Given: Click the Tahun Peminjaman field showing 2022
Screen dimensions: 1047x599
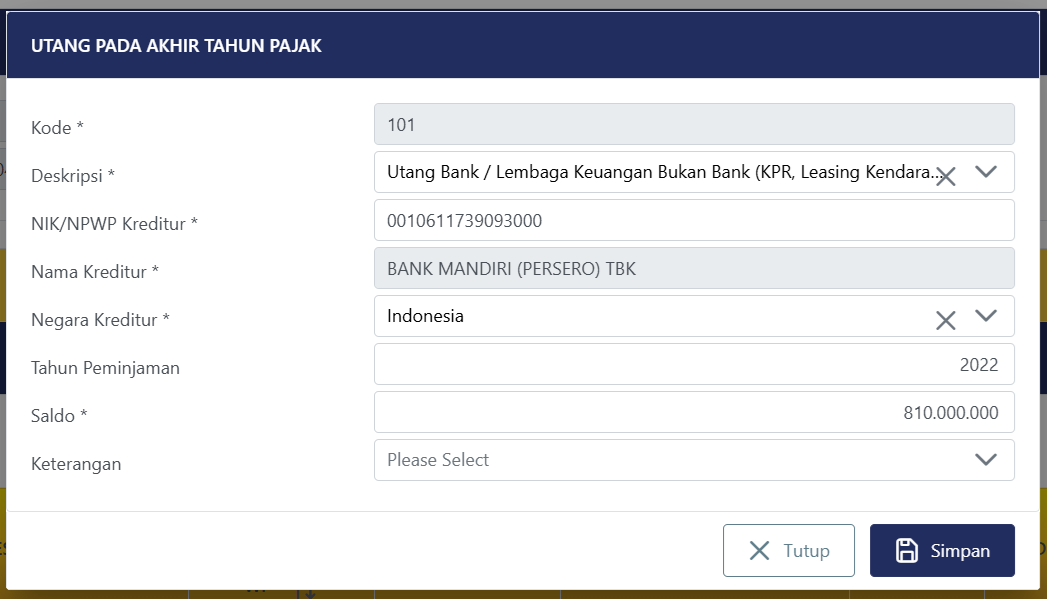Looking at the screenshot, I should coord(694,365).
